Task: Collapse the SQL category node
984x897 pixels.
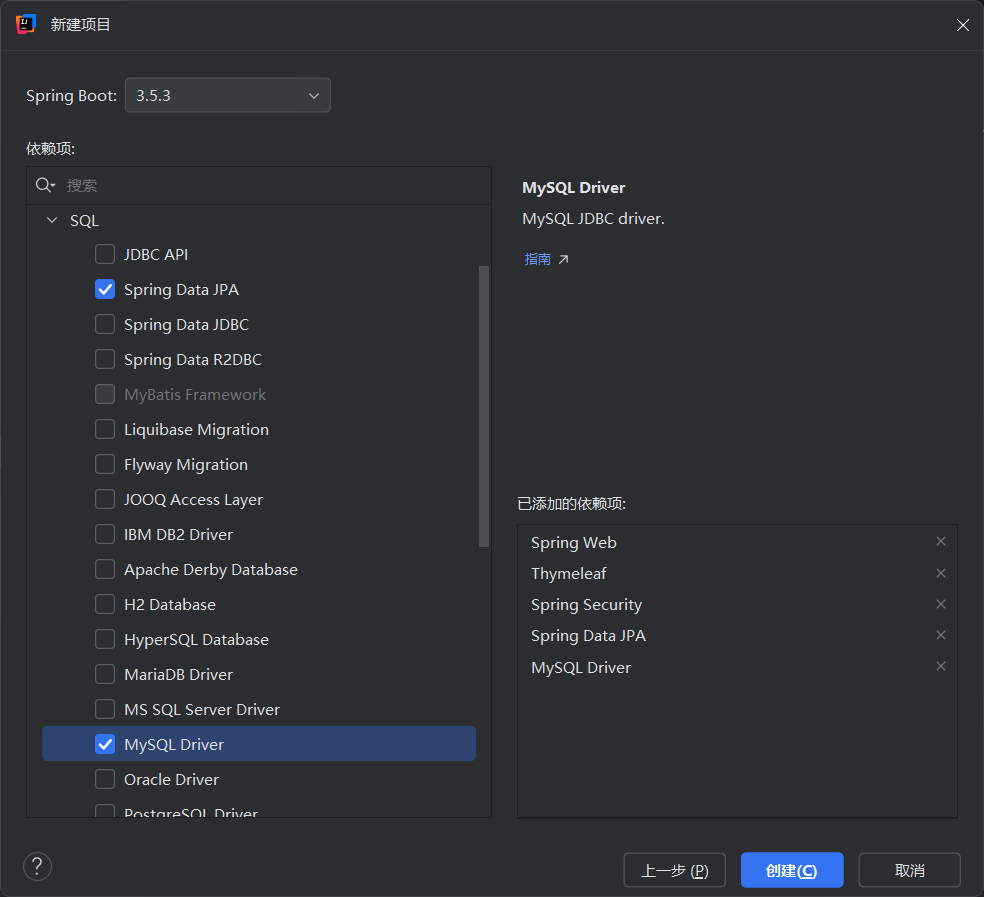Action: click(52, 220)
